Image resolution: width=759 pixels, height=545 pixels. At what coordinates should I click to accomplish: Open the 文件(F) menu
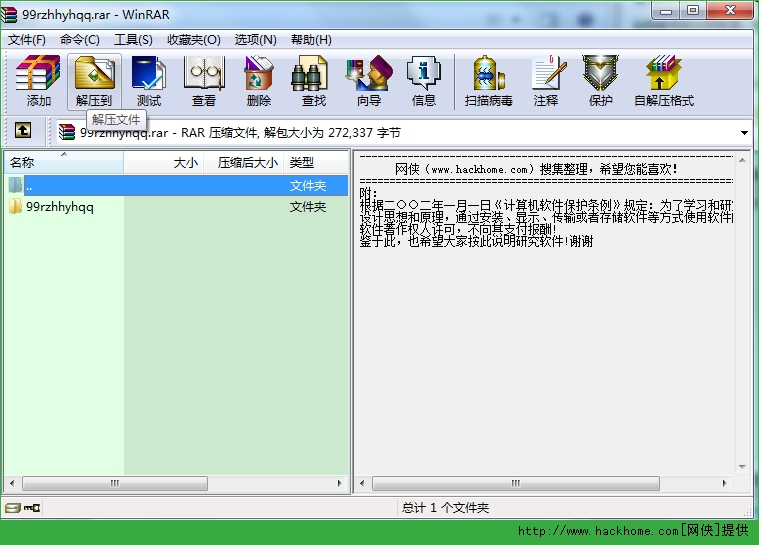tap(27, 40)
